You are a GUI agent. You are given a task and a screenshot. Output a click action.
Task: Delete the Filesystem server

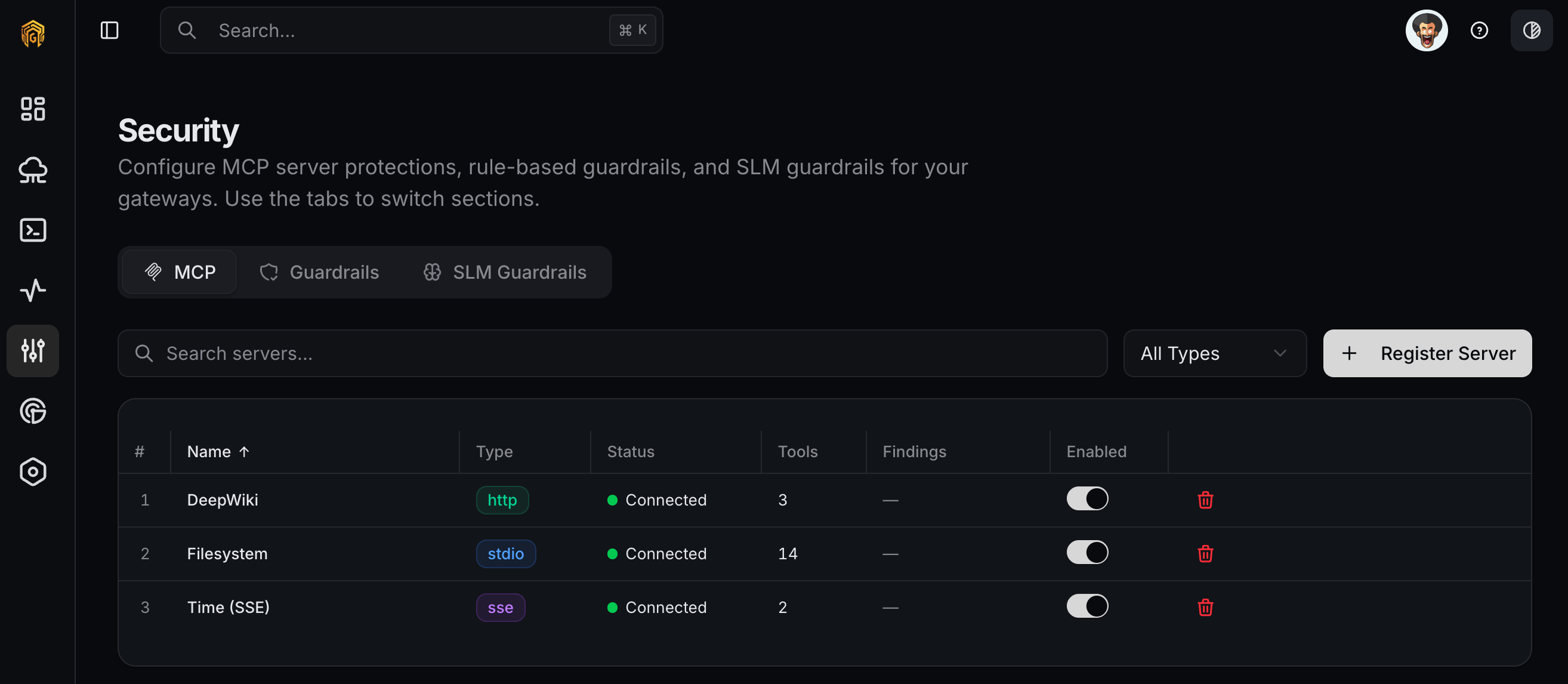[x=1205, y=554]
